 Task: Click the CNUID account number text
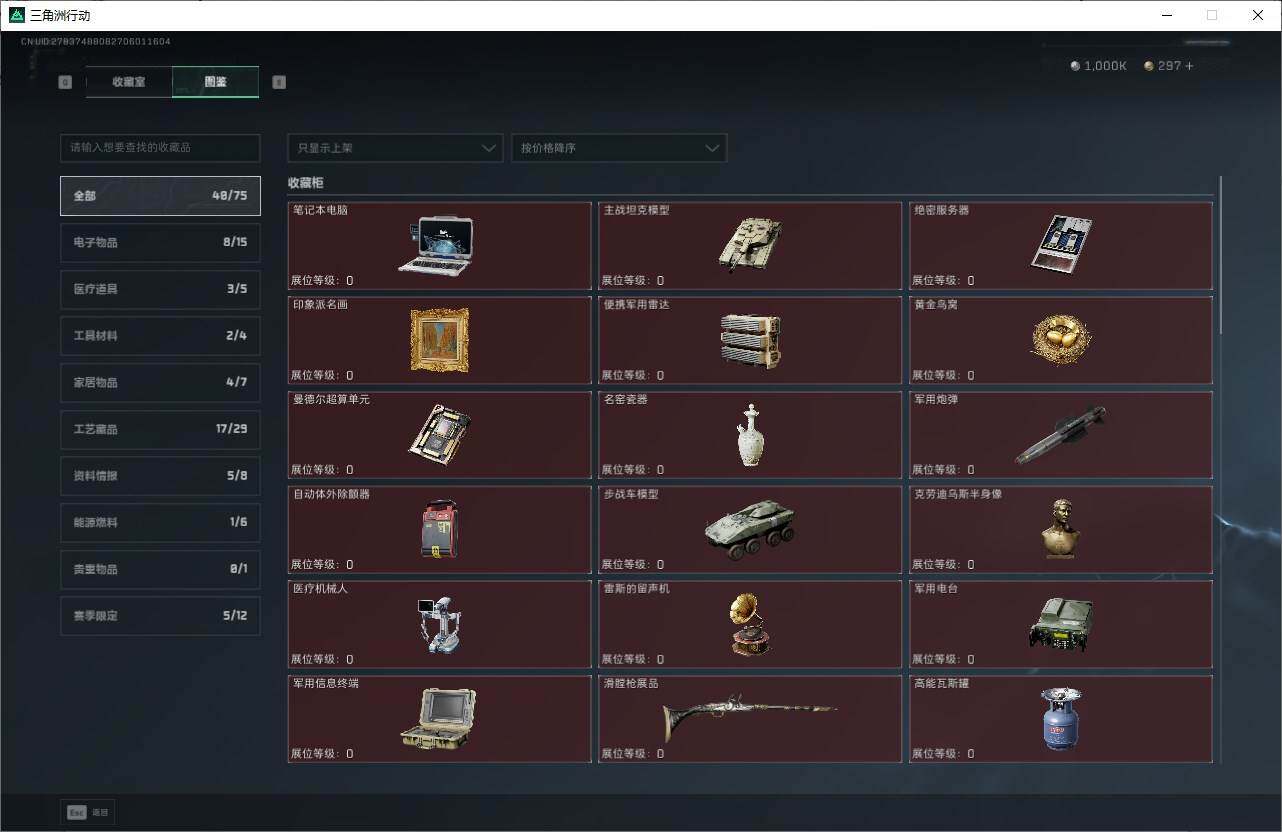click(x=96, y=42)
